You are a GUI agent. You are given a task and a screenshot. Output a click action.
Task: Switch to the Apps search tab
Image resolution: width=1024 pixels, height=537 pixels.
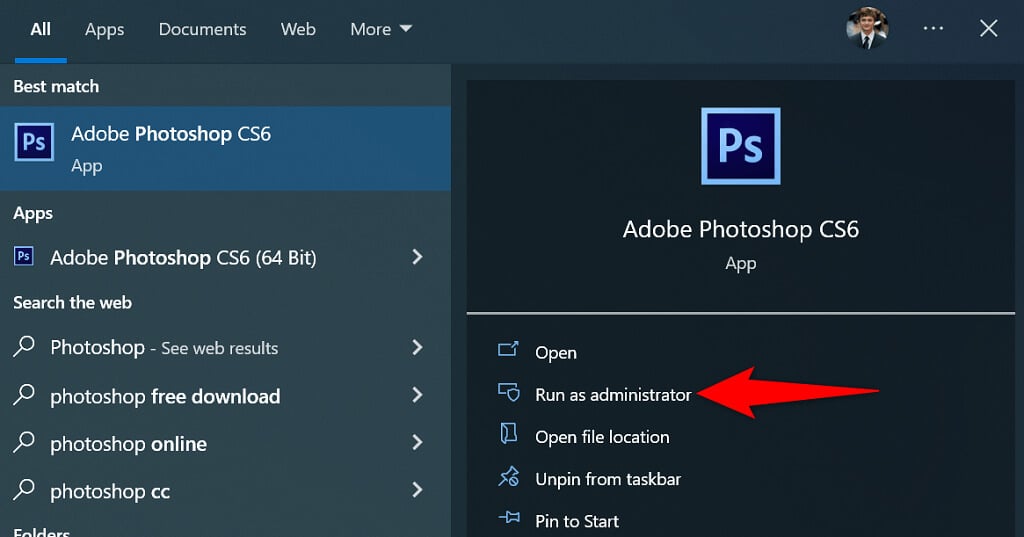click(x=104, y=29)
